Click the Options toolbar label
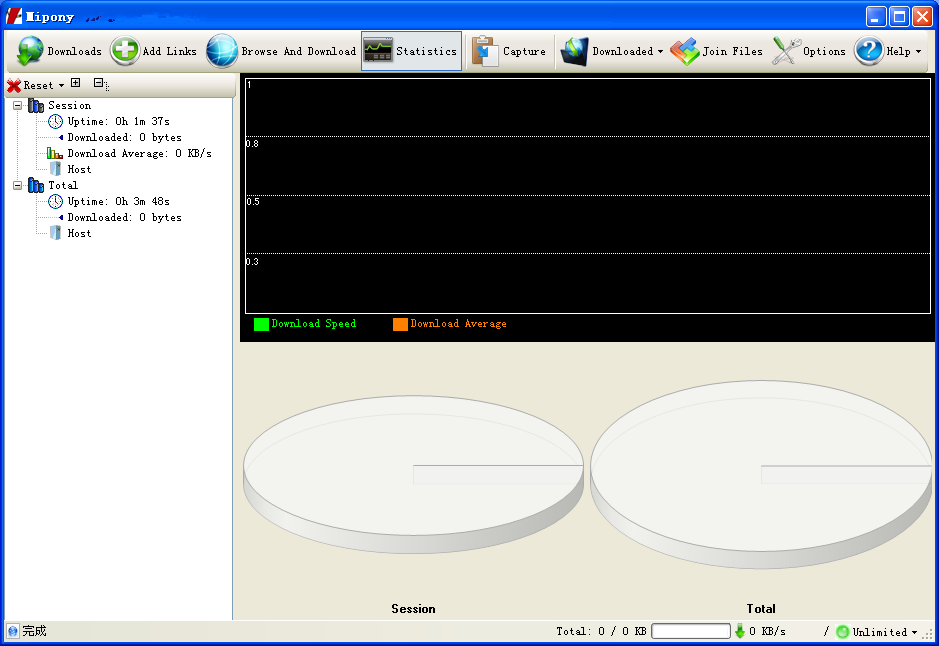The height and width of the screenshot is (646, 939). (x=825, y=51)
